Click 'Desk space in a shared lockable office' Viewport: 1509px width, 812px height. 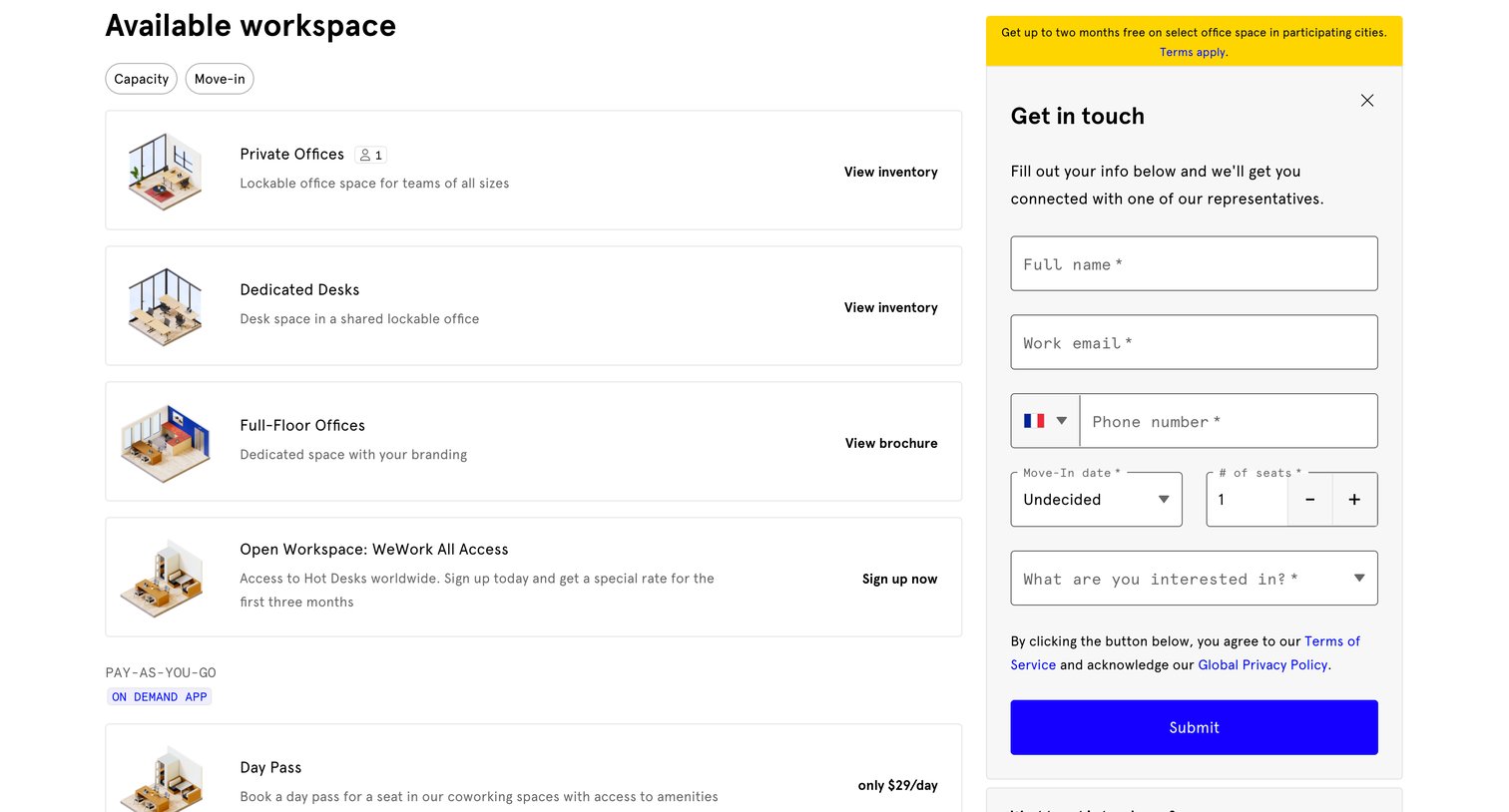359,319
